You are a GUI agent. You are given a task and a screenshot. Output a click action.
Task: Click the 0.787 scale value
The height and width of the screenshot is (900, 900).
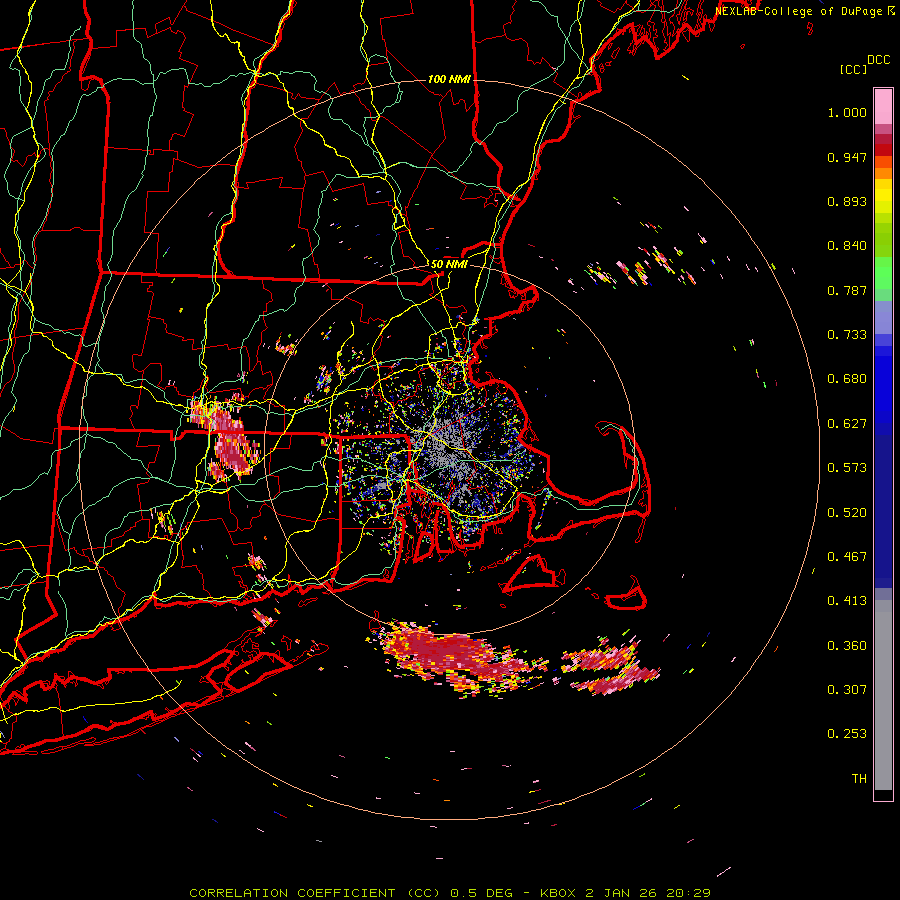tap(847, 290)
